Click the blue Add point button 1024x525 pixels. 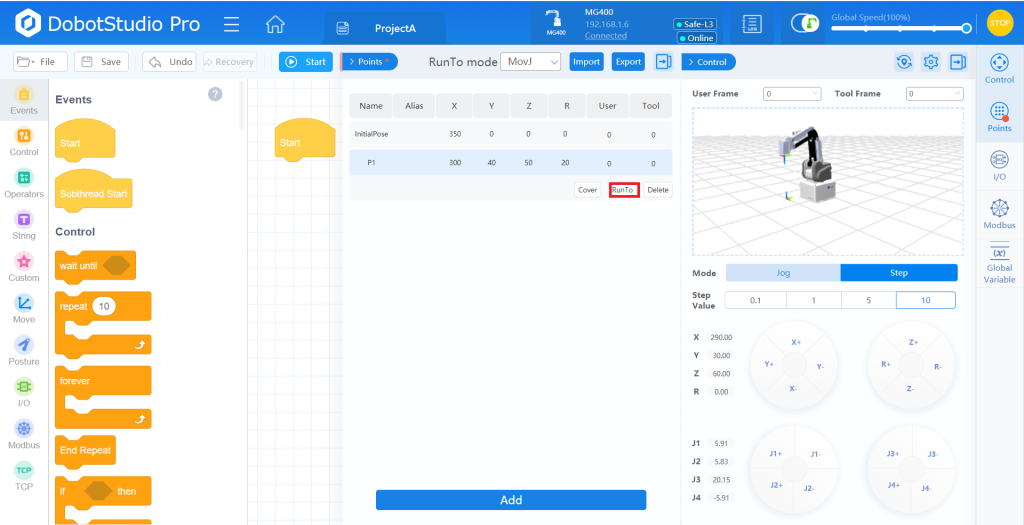click(510, 500)
